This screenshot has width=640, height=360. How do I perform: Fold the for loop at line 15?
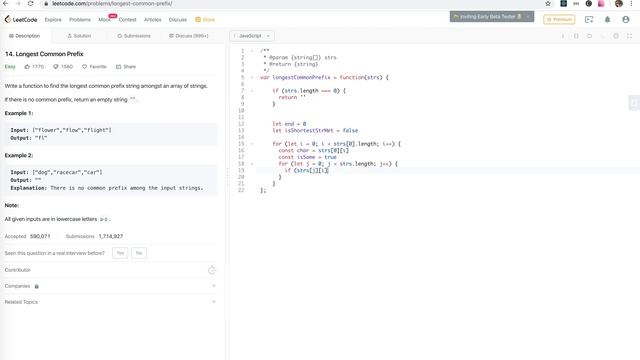(252, 144)
